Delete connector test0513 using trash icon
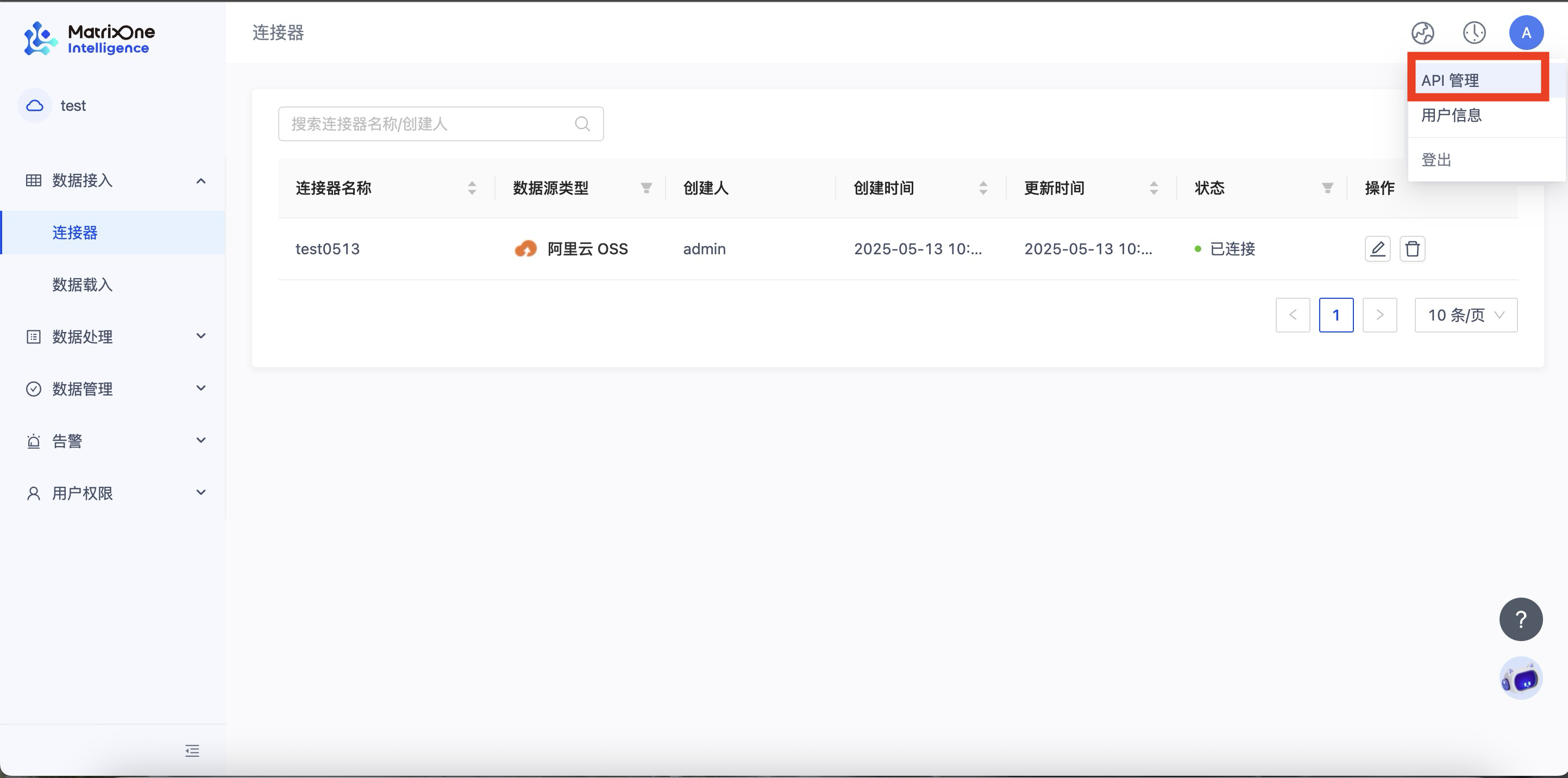Screen dimensions: 1568x778 1413,248
